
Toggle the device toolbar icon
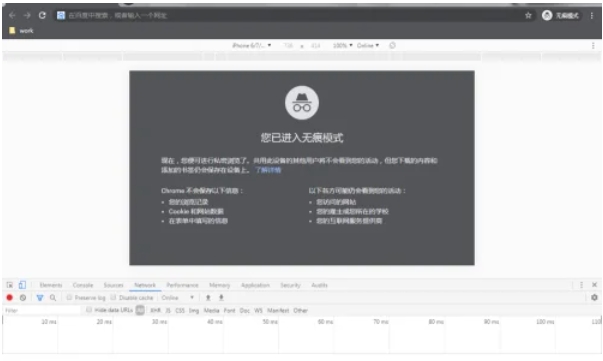point(22,285)
